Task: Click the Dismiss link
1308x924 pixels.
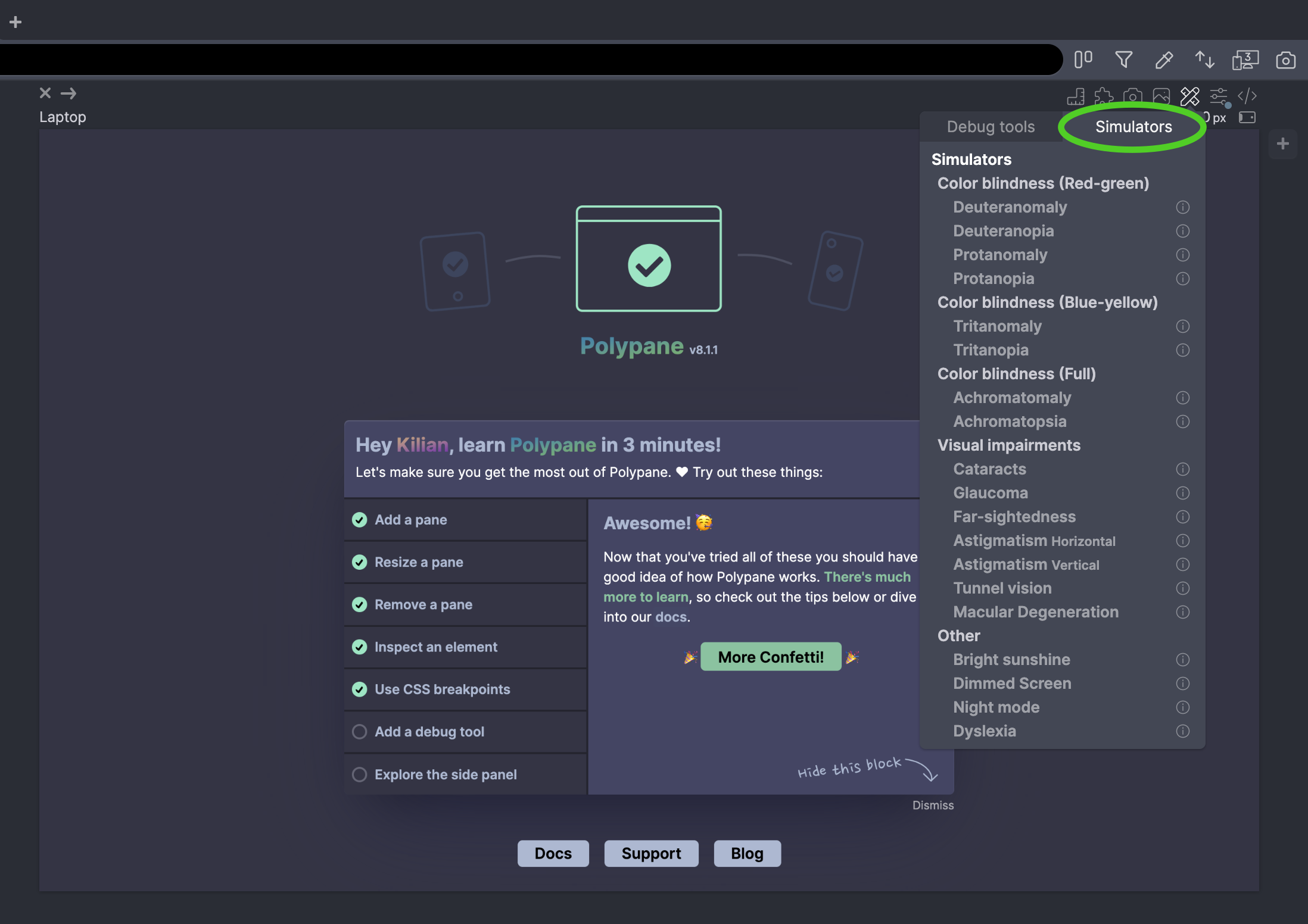Action: [x=933, y=805]
